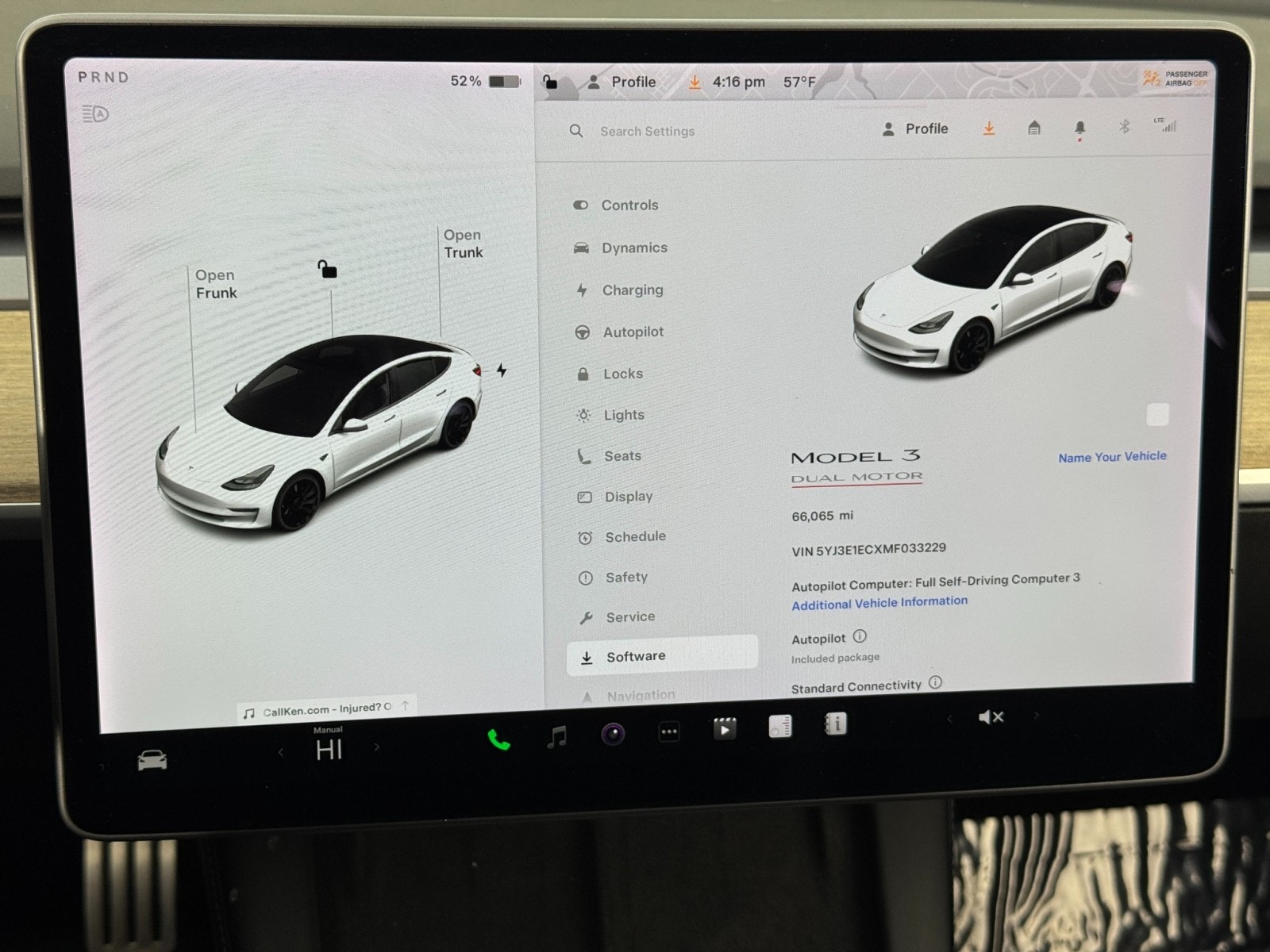Increase temperature with right chevron
Image resolution: width=1270 pixels, height=952 pixels.
click(377, 747)
